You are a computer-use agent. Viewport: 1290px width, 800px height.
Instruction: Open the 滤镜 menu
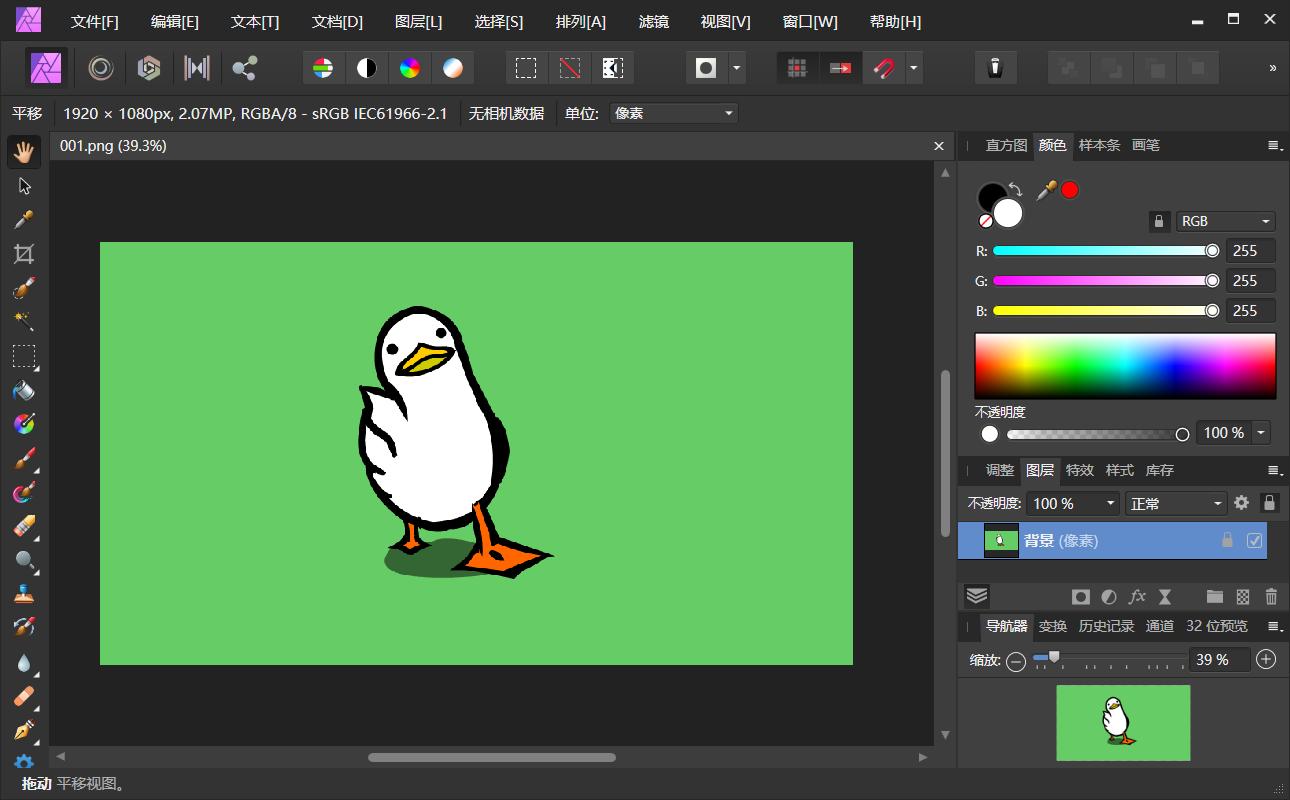pos(653,21)
